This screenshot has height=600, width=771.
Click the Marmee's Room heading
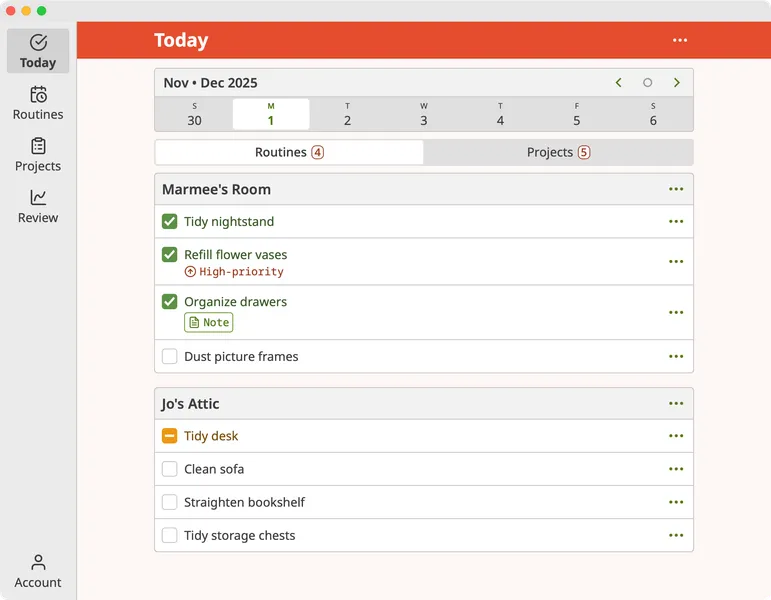(216, 189)
